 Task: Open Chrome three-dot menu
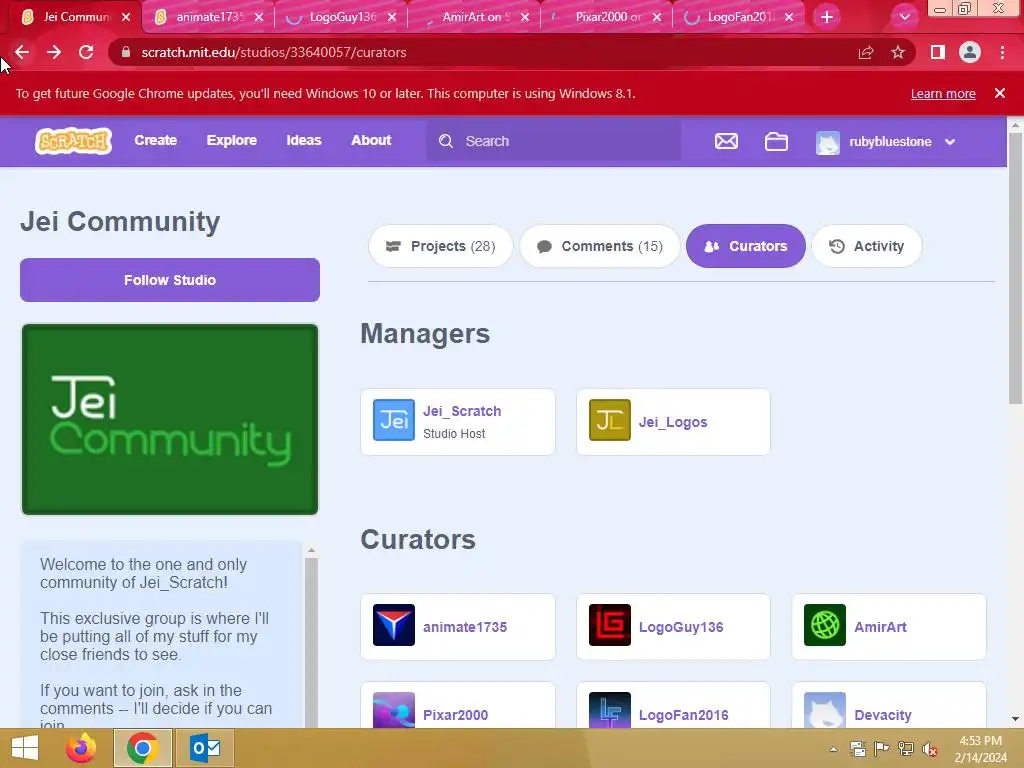tap(1002, 52)
